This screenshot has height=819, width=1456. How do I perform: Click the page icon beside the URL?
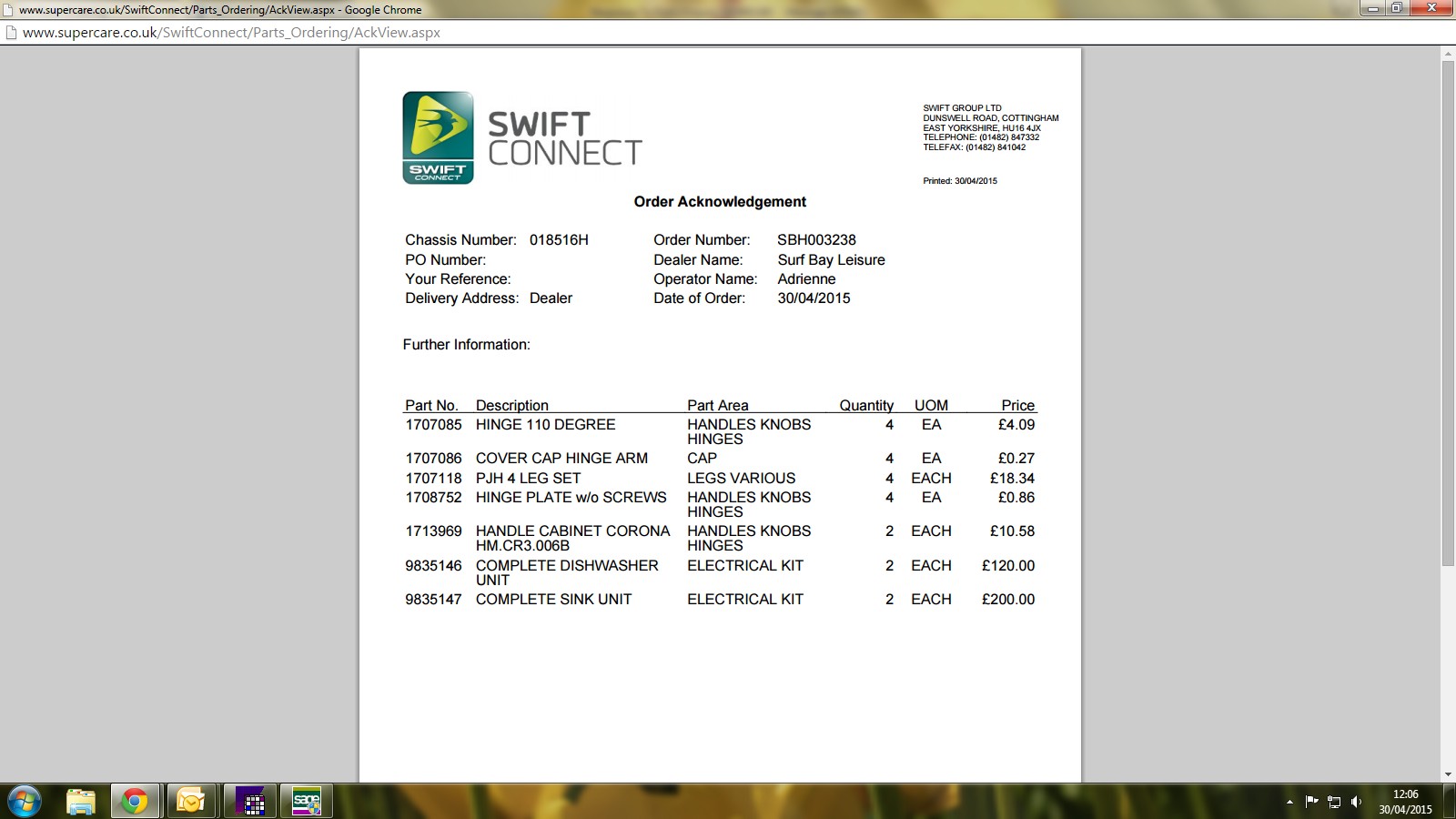[x=11, y=32]
